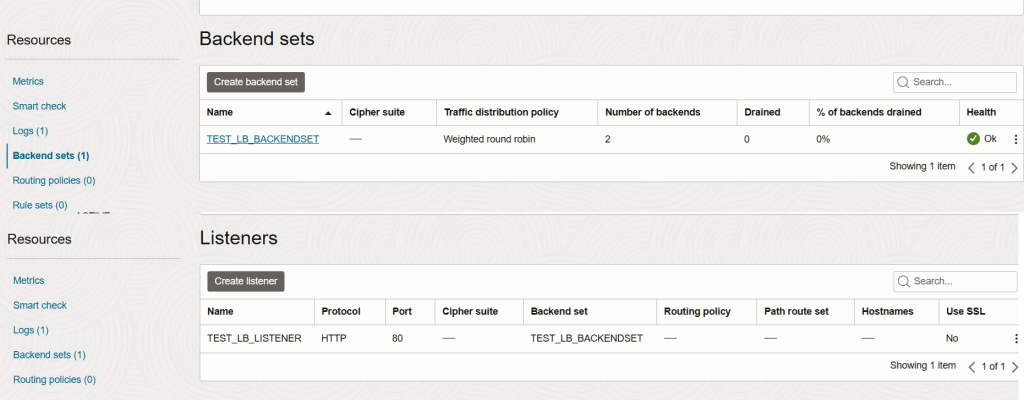The image size is (1024, 400).
Task: Click the Traffic distribution policy column header
Action: [x=501, y=112]
